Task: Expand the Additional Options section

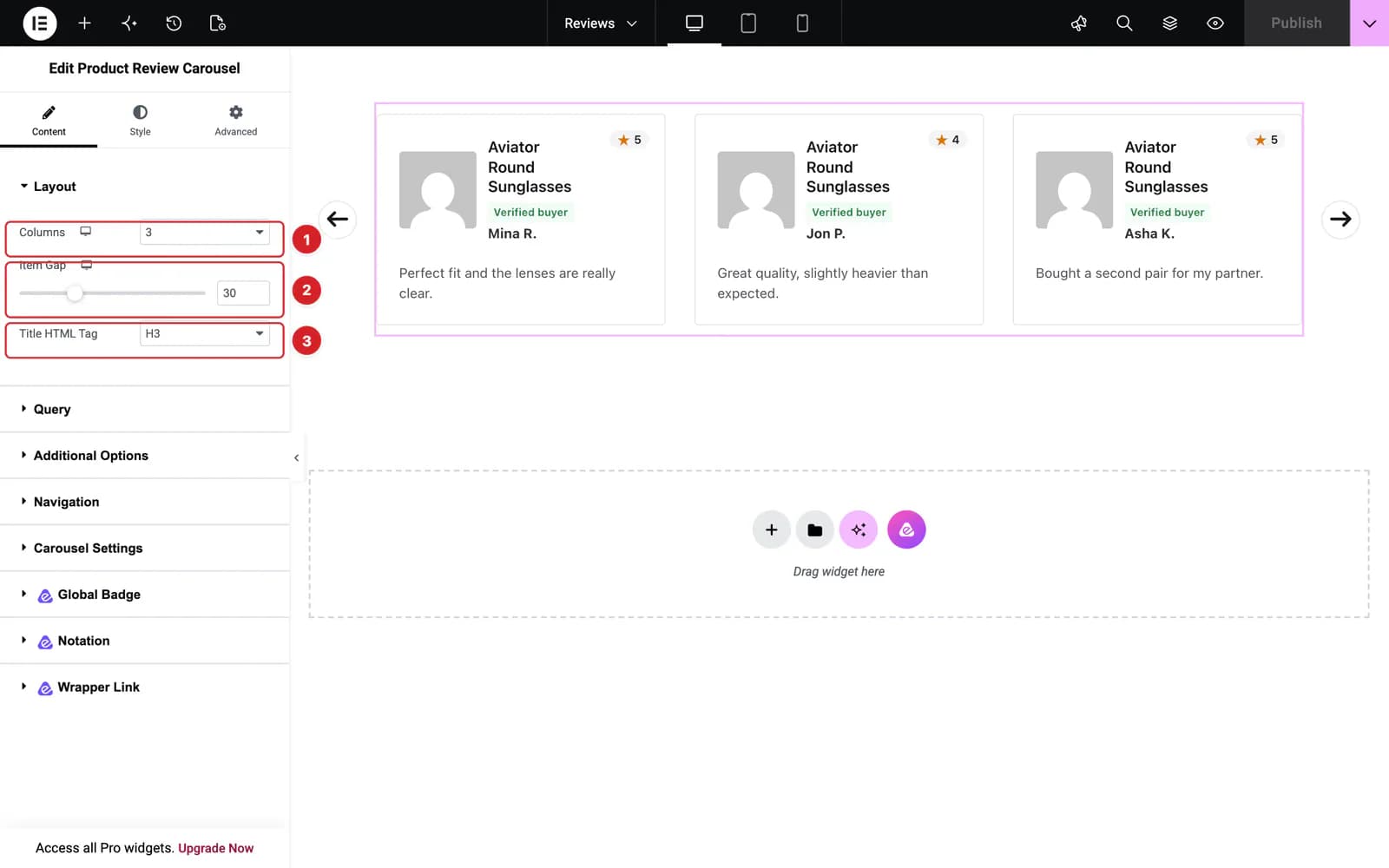Action: pos(145,456)
